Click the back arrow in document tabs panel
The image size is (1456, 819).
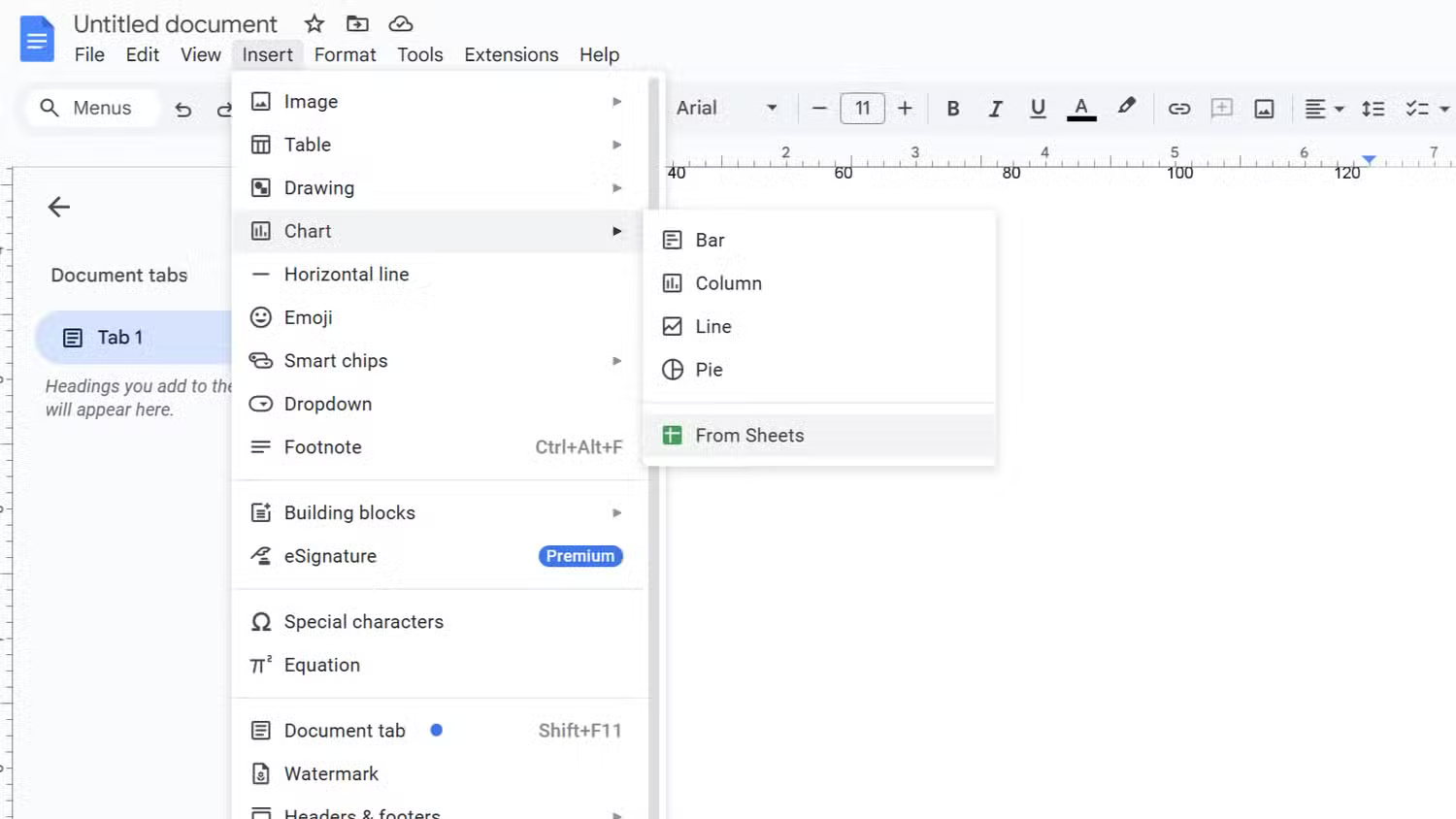point(59,207)
